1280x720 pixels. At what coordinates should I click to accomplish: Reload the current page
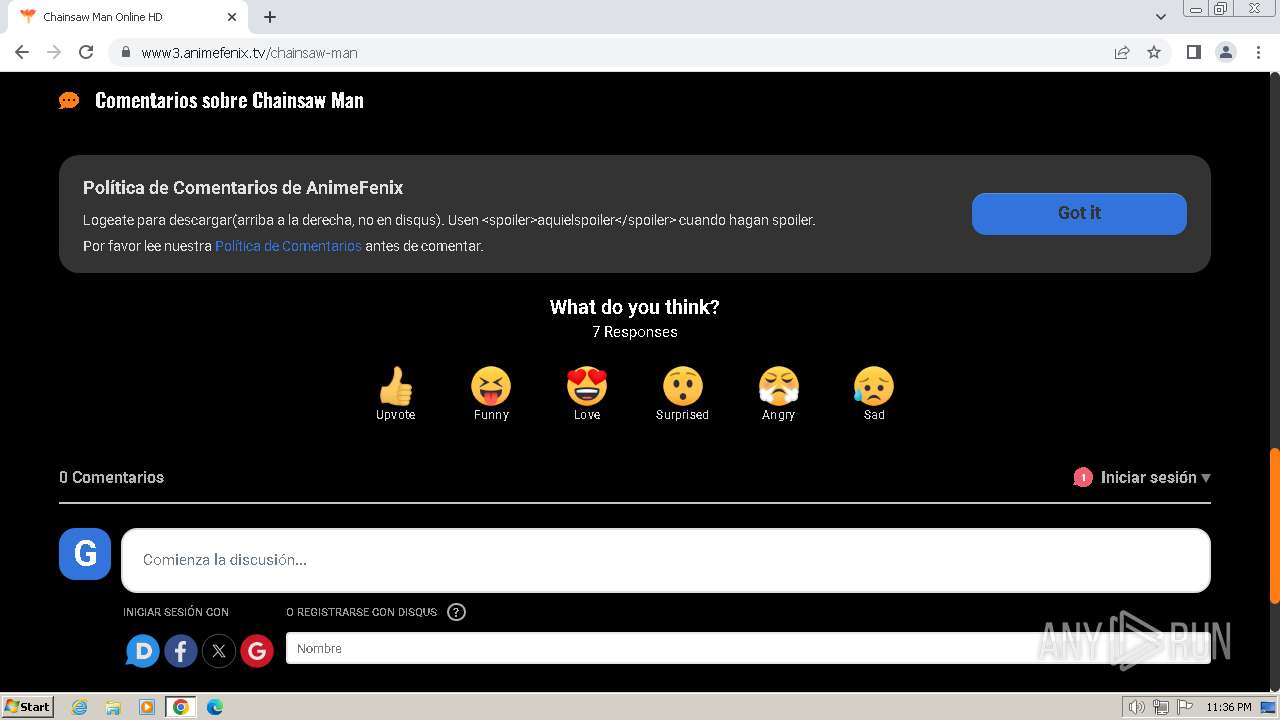[x=86, y=52]
